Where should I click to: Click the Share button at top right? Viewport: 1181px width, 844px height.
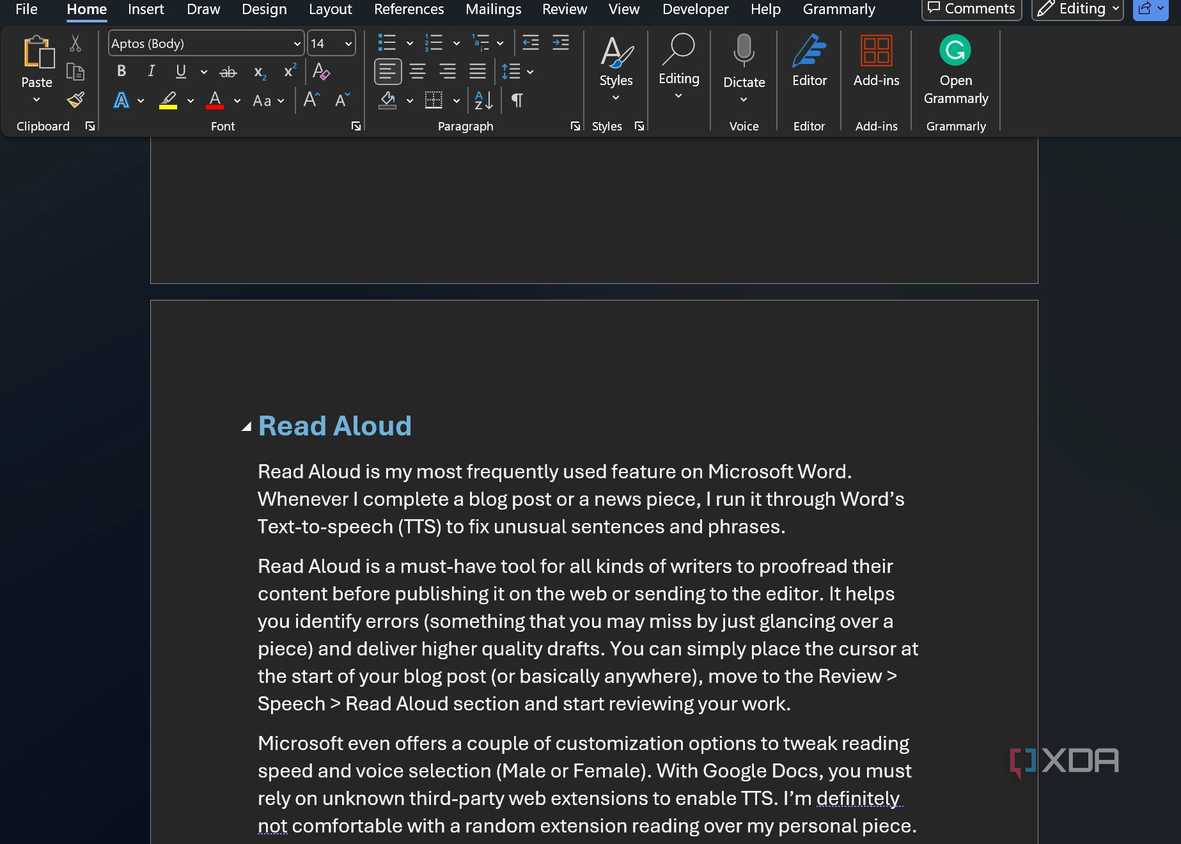click(x=1150, y=9)
